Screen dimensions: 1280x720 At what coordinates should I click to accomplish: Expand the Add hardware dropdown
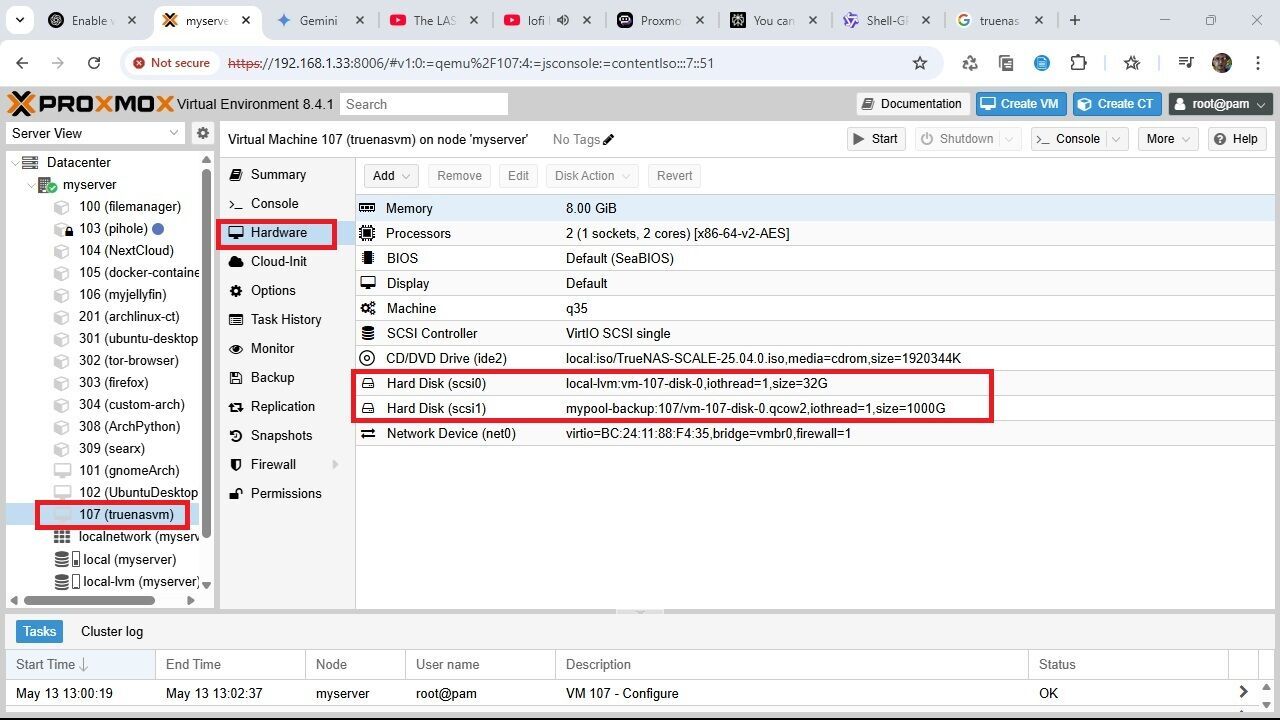[390, 176]
